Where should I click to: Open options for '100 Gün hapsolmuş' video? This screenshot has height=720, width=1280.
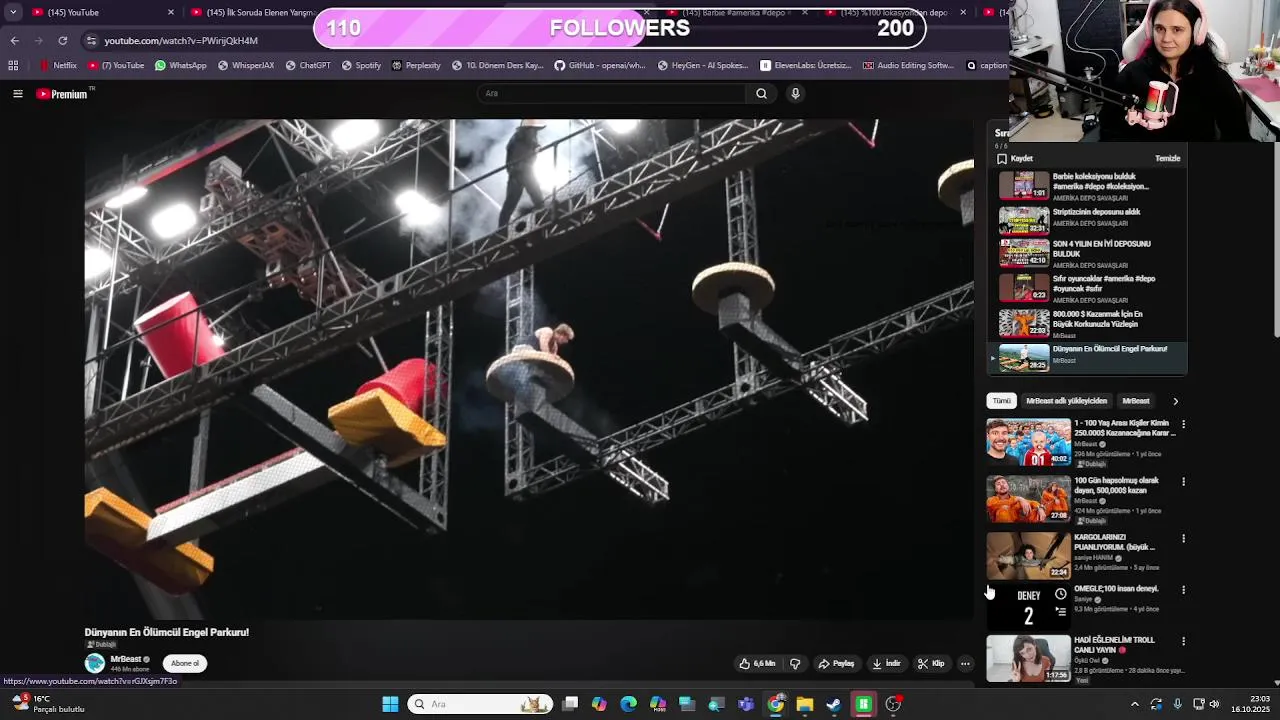pos(1184,481)
